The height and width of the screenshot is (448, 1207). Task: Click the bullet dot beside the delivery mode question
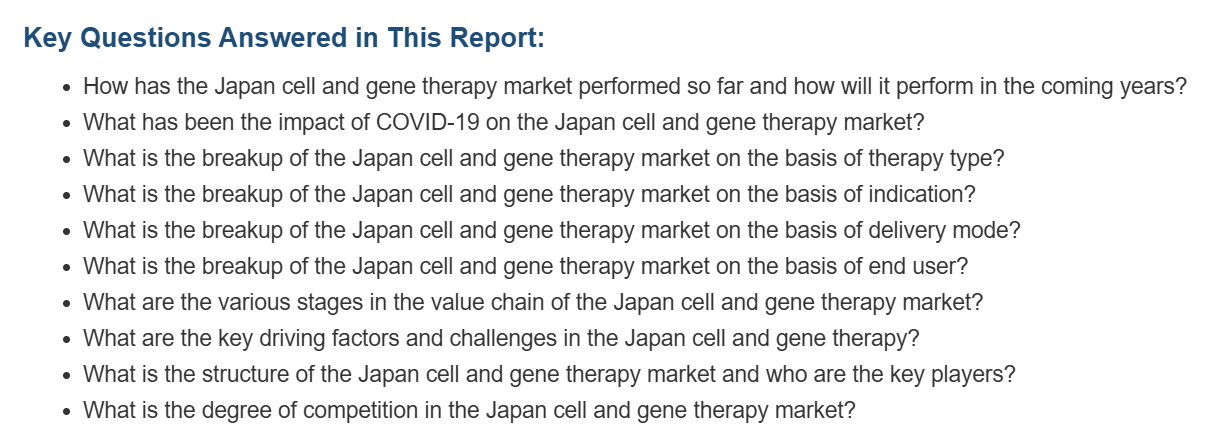click(x=66, y=232)
